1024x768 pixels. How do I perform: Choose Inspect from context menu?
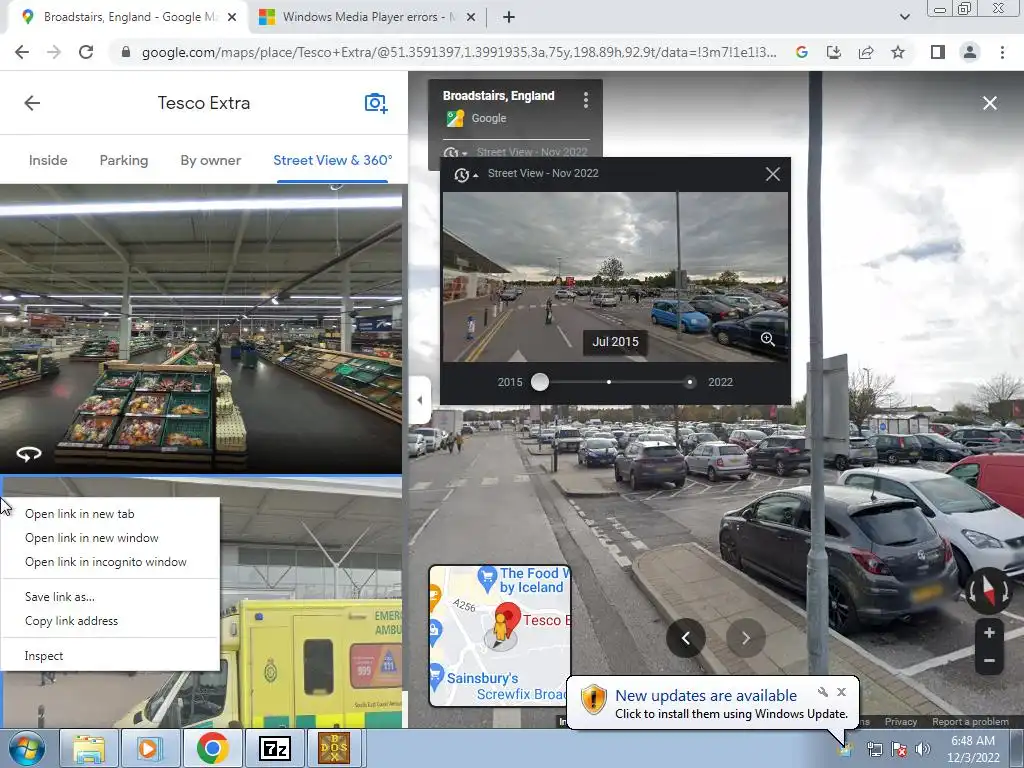coord(44,656)
